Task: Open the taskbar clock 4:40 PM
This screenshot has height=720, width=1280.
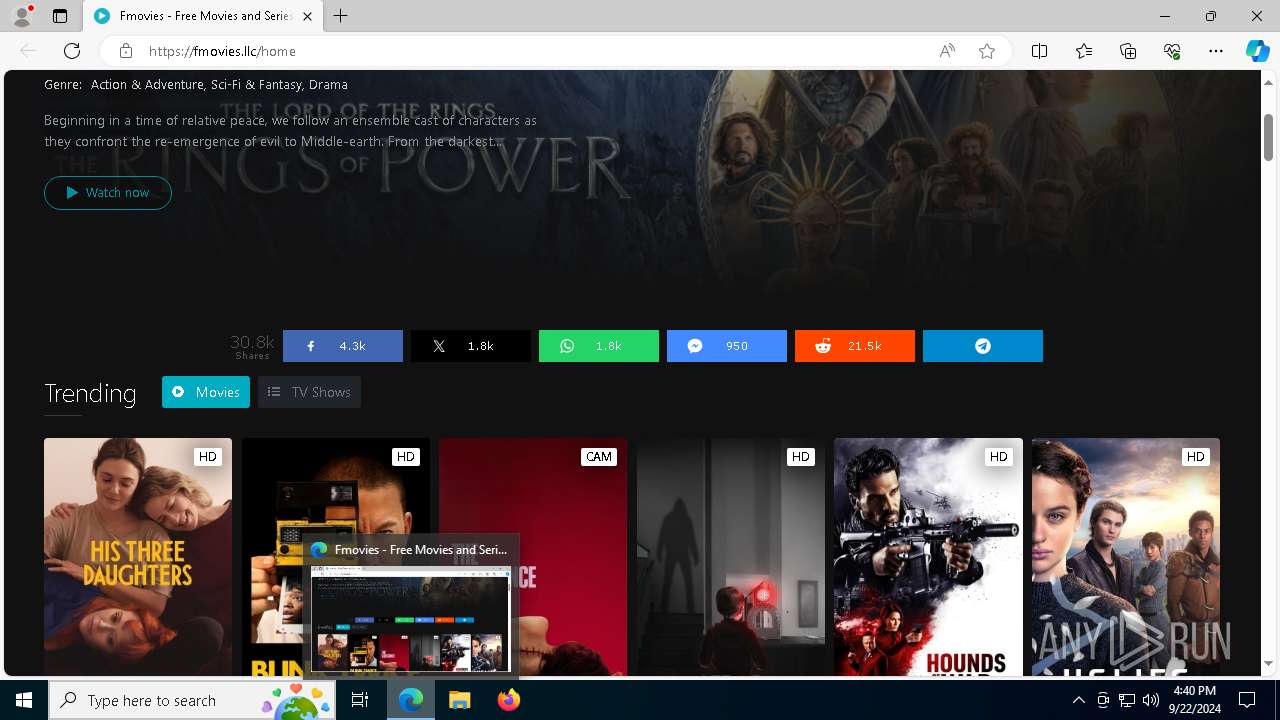Action: [x=1195, y=700]
